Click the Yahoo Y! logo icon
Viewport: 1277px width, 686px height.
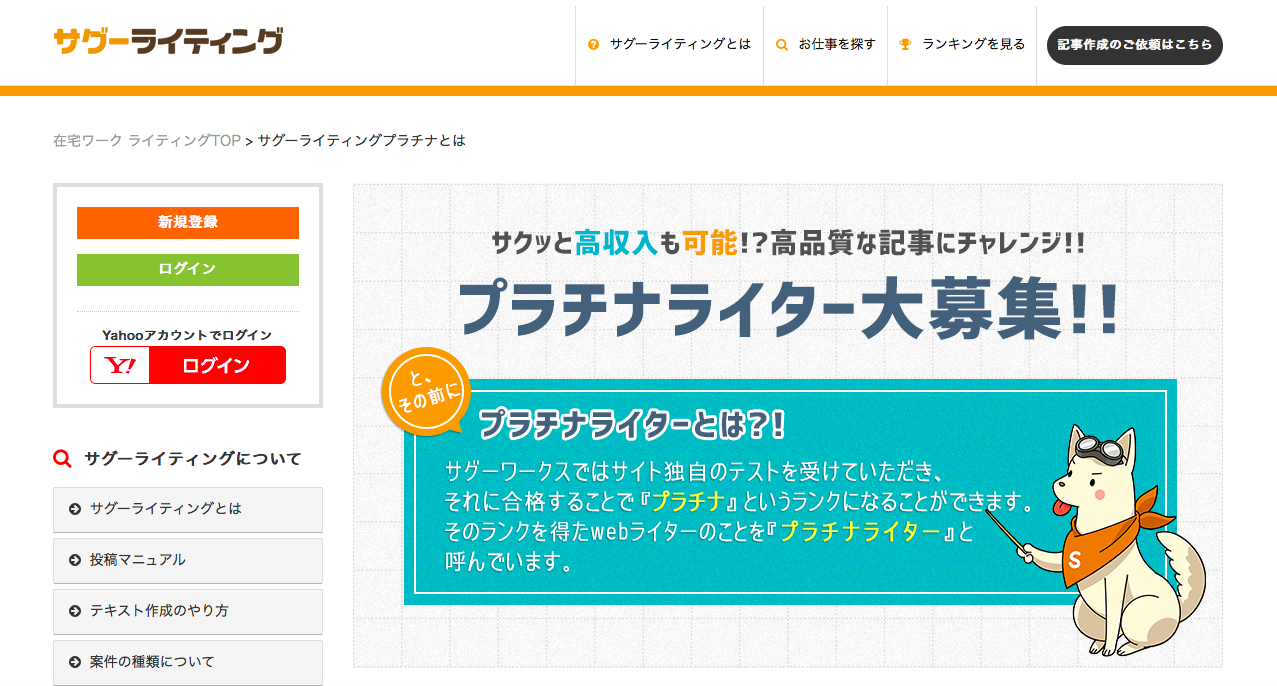120,365
